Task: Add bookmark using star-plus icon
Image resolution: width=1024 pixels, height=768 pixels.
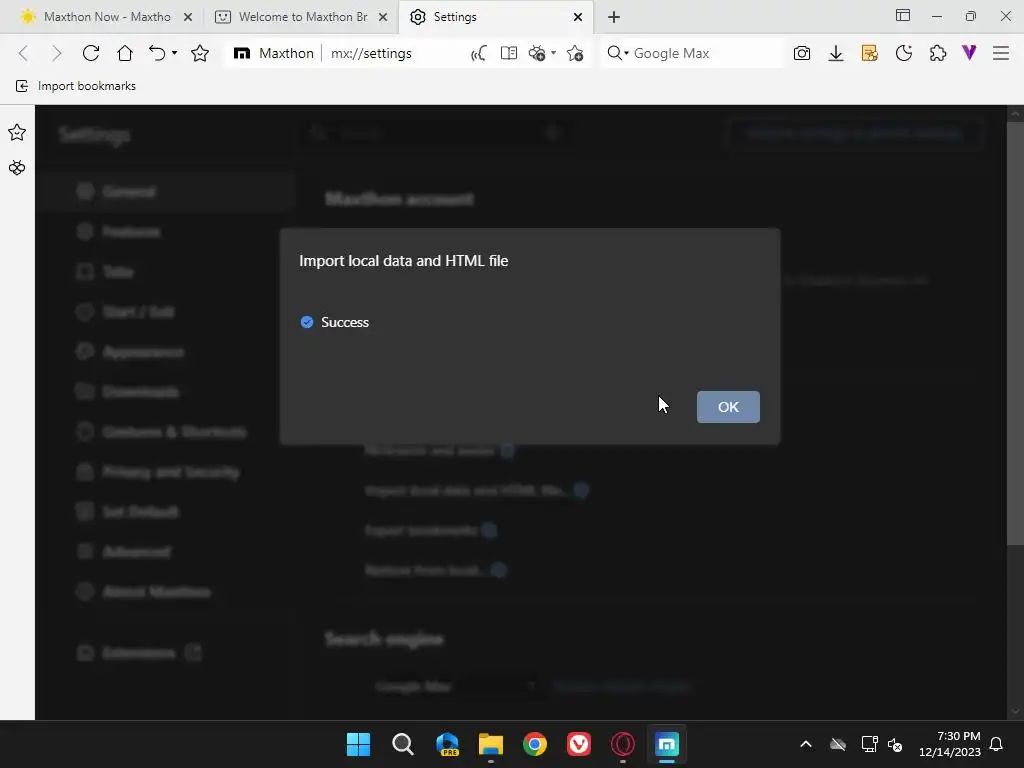Action: [x=575, y=54]
